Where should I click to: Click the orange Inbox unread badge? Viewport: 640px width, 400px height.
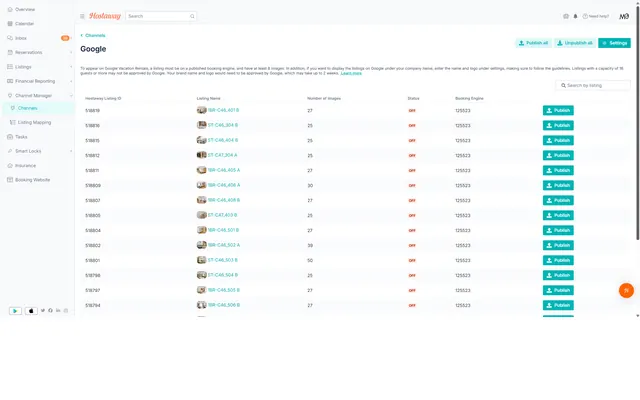click(65, 38)
